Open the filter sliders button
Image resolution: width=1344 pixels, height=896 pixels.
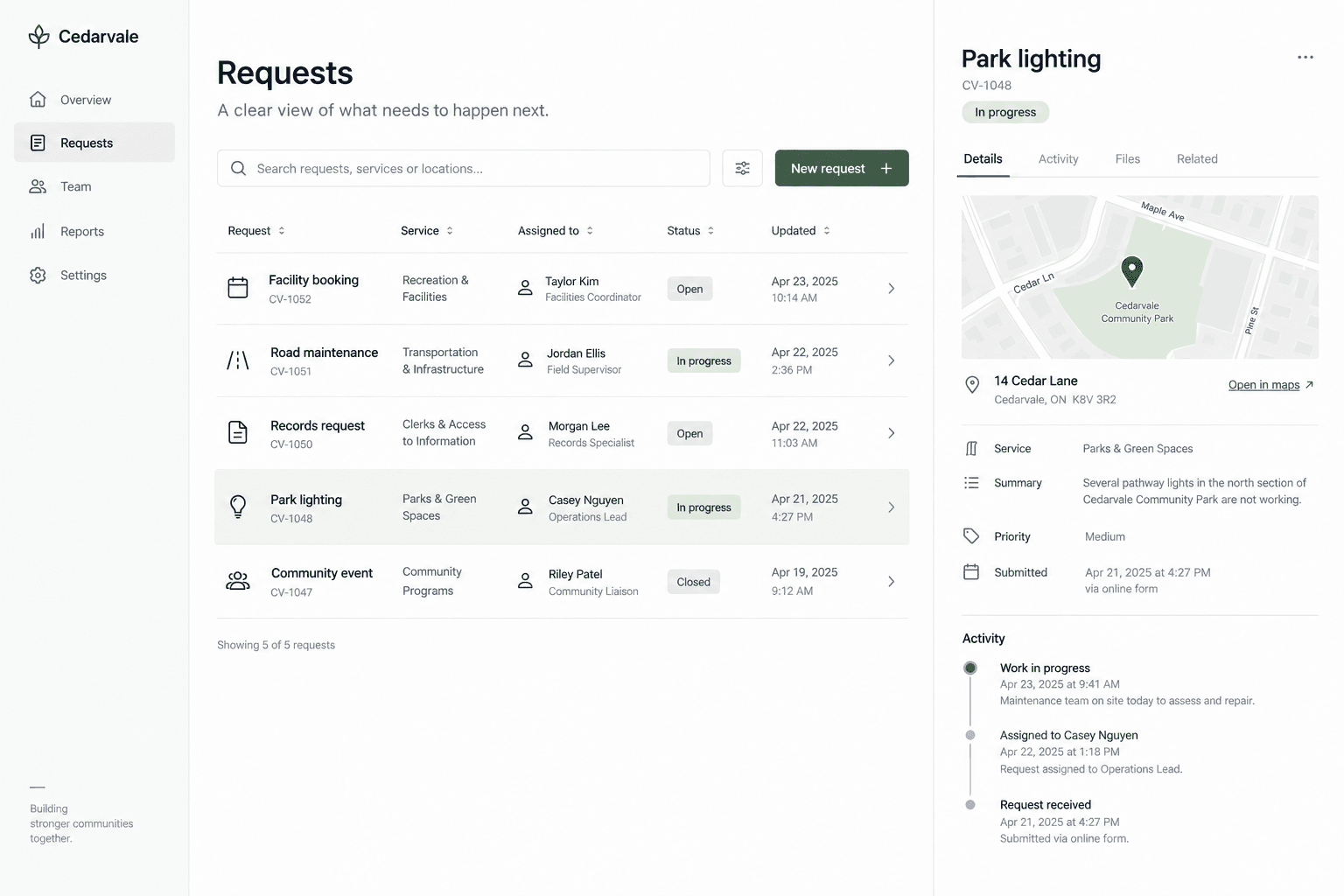[742, 168]
